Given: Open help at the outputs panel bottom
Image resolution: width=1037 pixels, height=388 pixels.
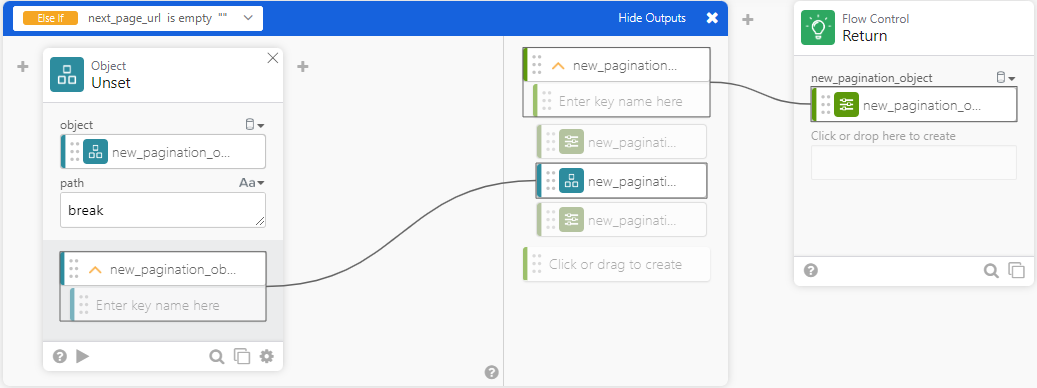Looking at the screenshot, I should pos(491,372).
